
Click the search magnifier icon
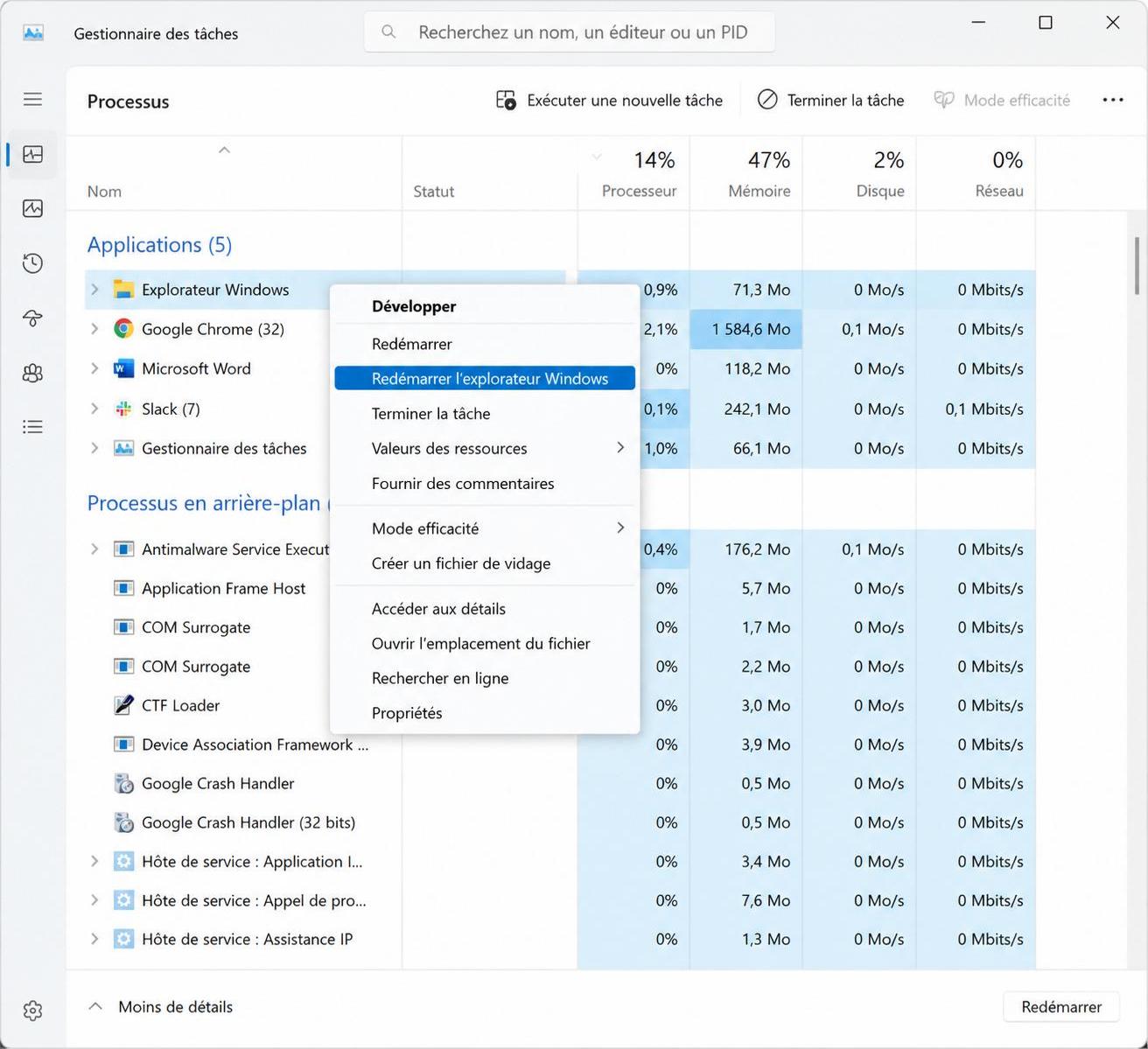click(388, 32)
